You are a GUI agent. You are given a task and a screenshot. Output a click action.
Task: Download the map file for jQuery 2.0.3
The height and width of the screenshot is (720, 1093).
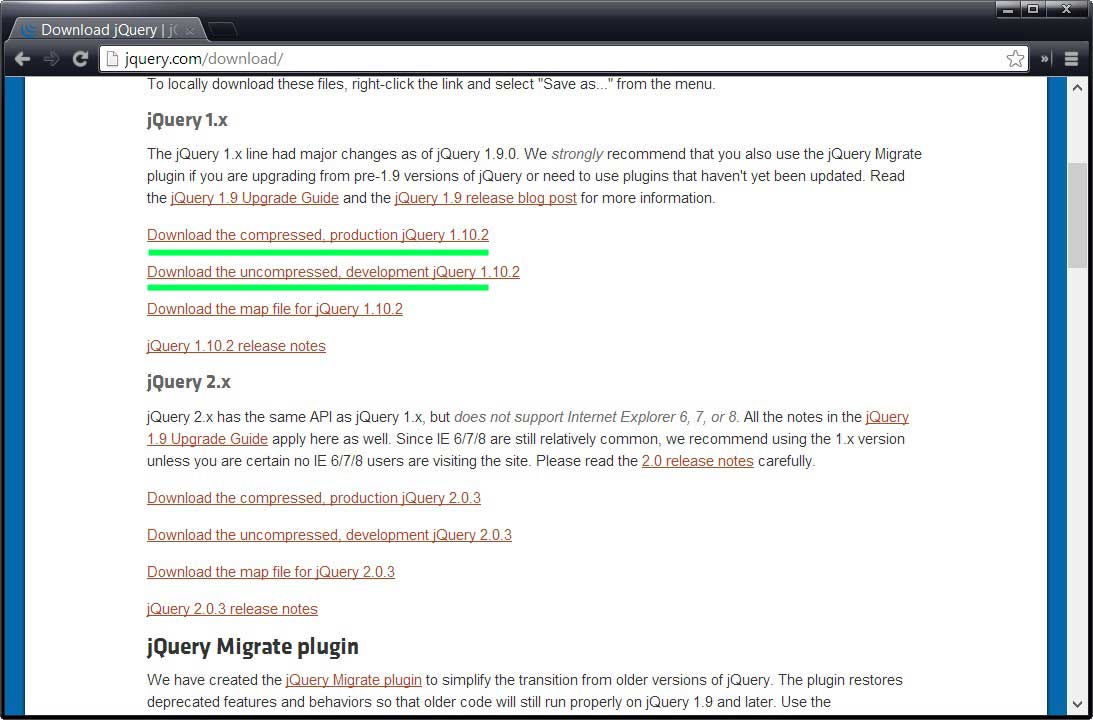click(x=270, y=572)
